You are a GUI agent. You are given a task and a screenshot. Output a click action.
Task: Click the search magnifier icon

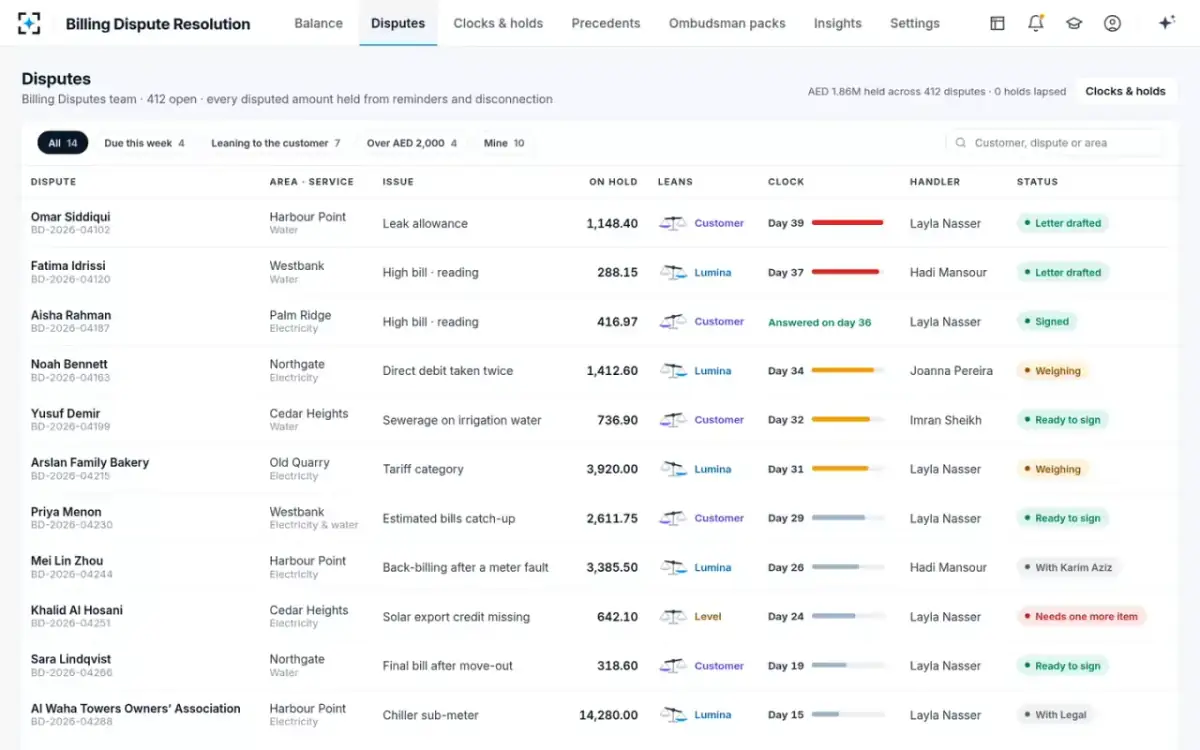pos(961,143)
